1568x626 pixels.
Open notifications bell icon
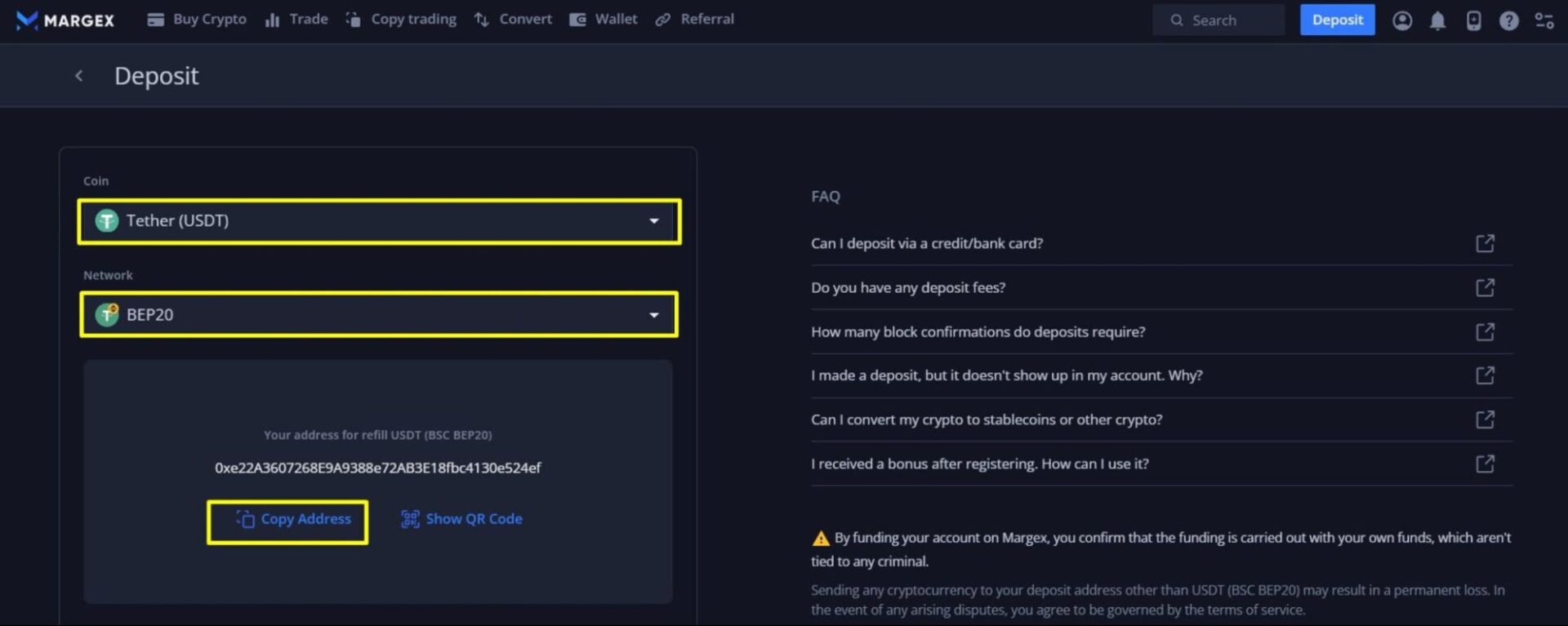1437,20
